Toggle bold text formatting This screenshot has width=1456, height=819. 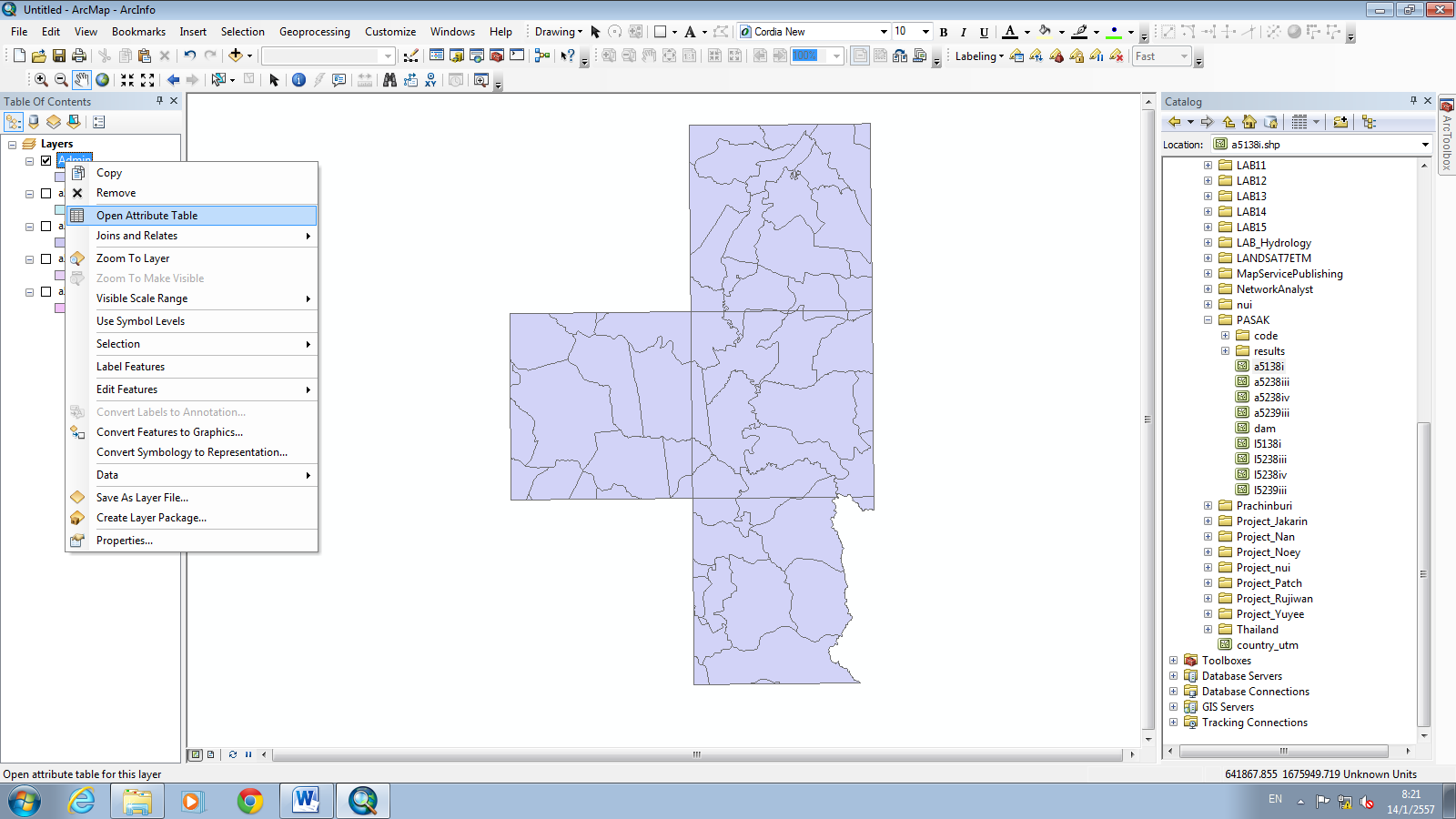pos(944,32)
